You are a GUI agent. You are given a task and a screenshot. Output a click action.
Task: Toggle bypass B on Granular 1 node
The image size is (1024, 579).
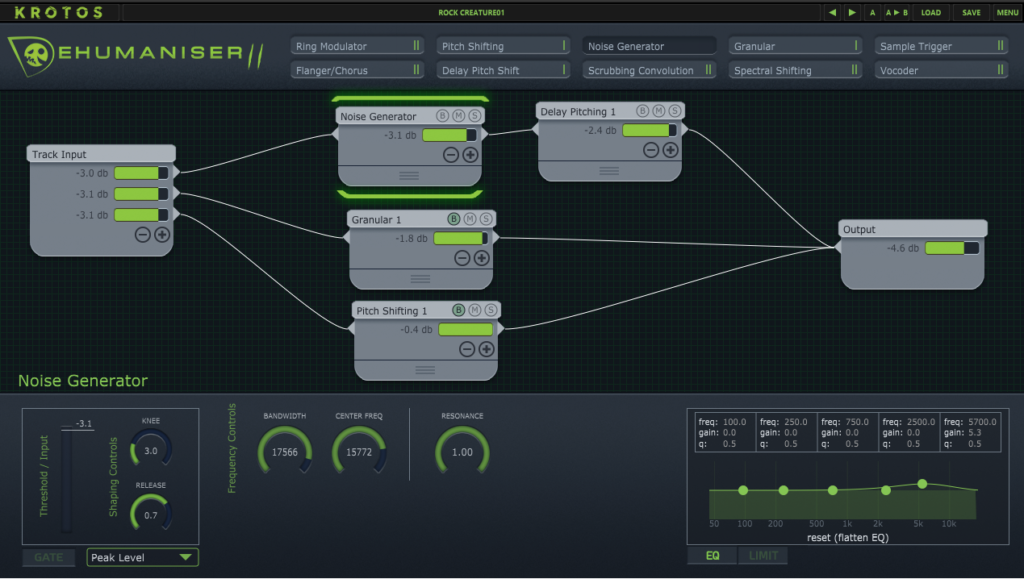coord(453,219)
